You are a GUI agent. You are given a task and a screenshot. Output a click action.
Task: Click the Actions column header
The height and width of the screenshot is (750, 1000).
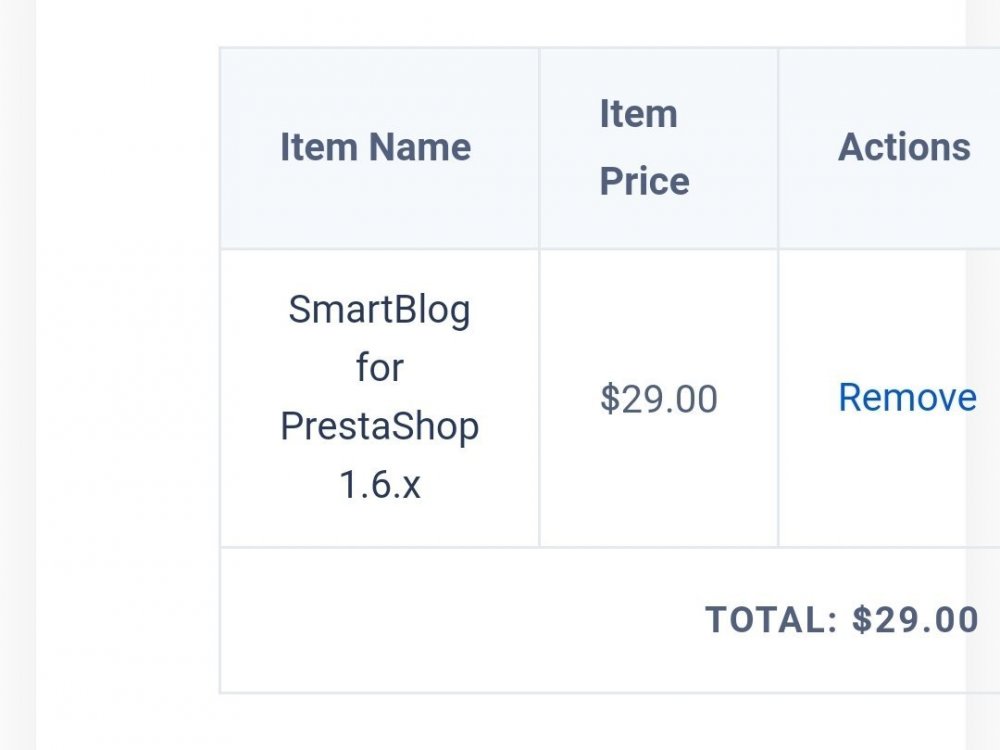[903, 148]
